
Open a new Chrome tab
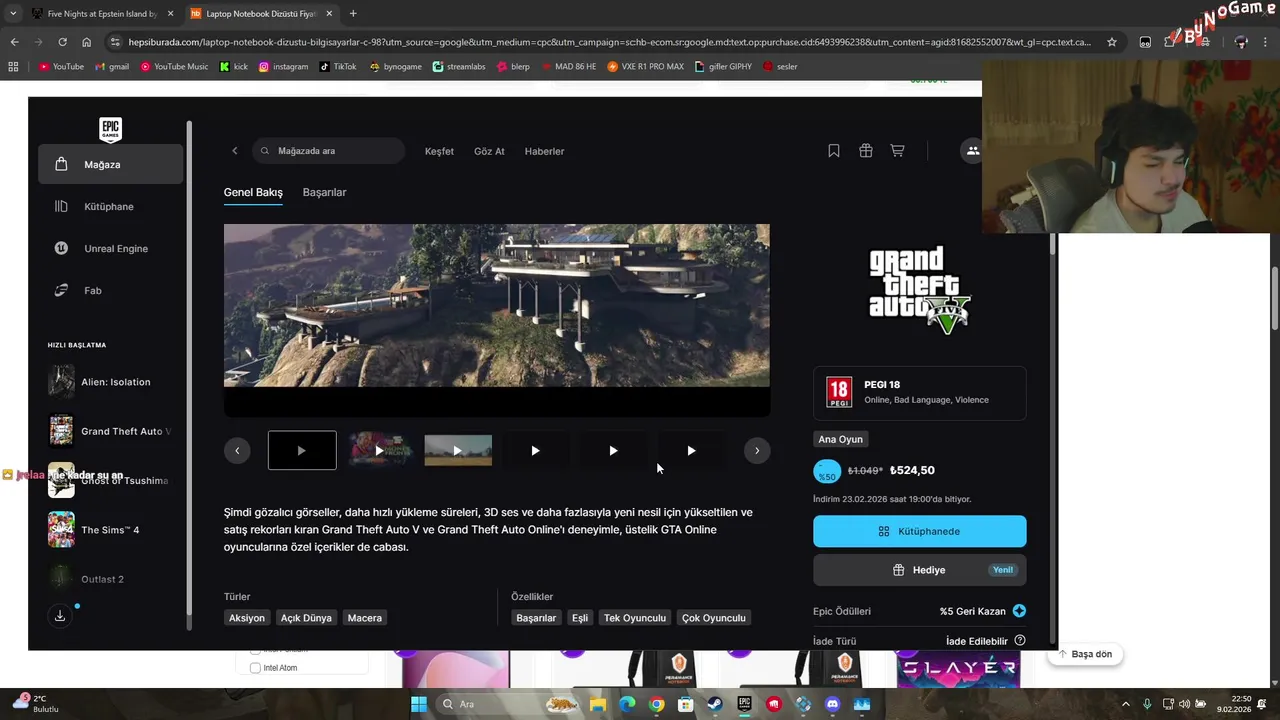tap(353, 13)
